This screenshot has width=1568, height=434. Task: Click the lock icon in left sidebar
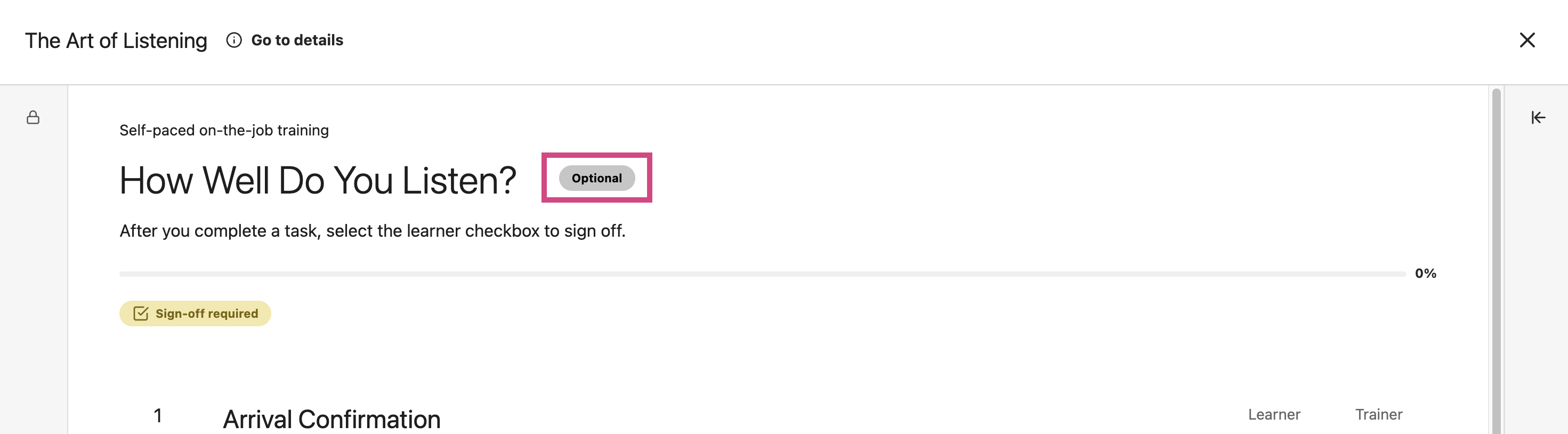tap(33, 117)
